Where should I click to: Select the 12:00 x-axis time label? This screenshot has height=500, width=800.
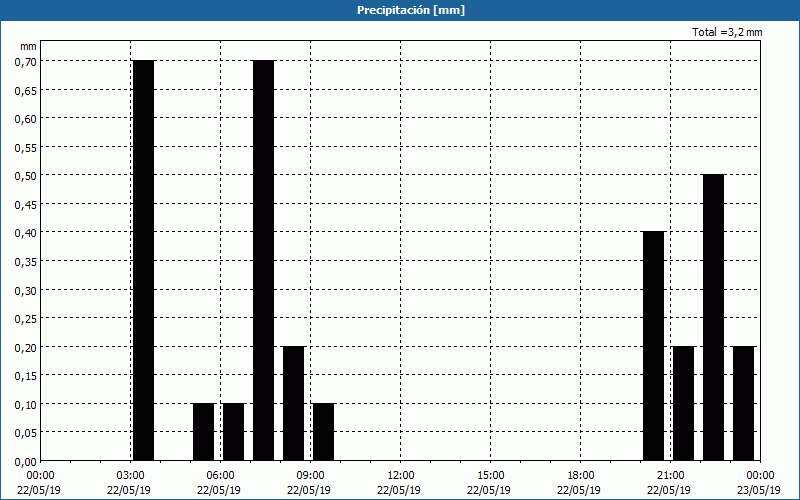click(x=401, y=476)
